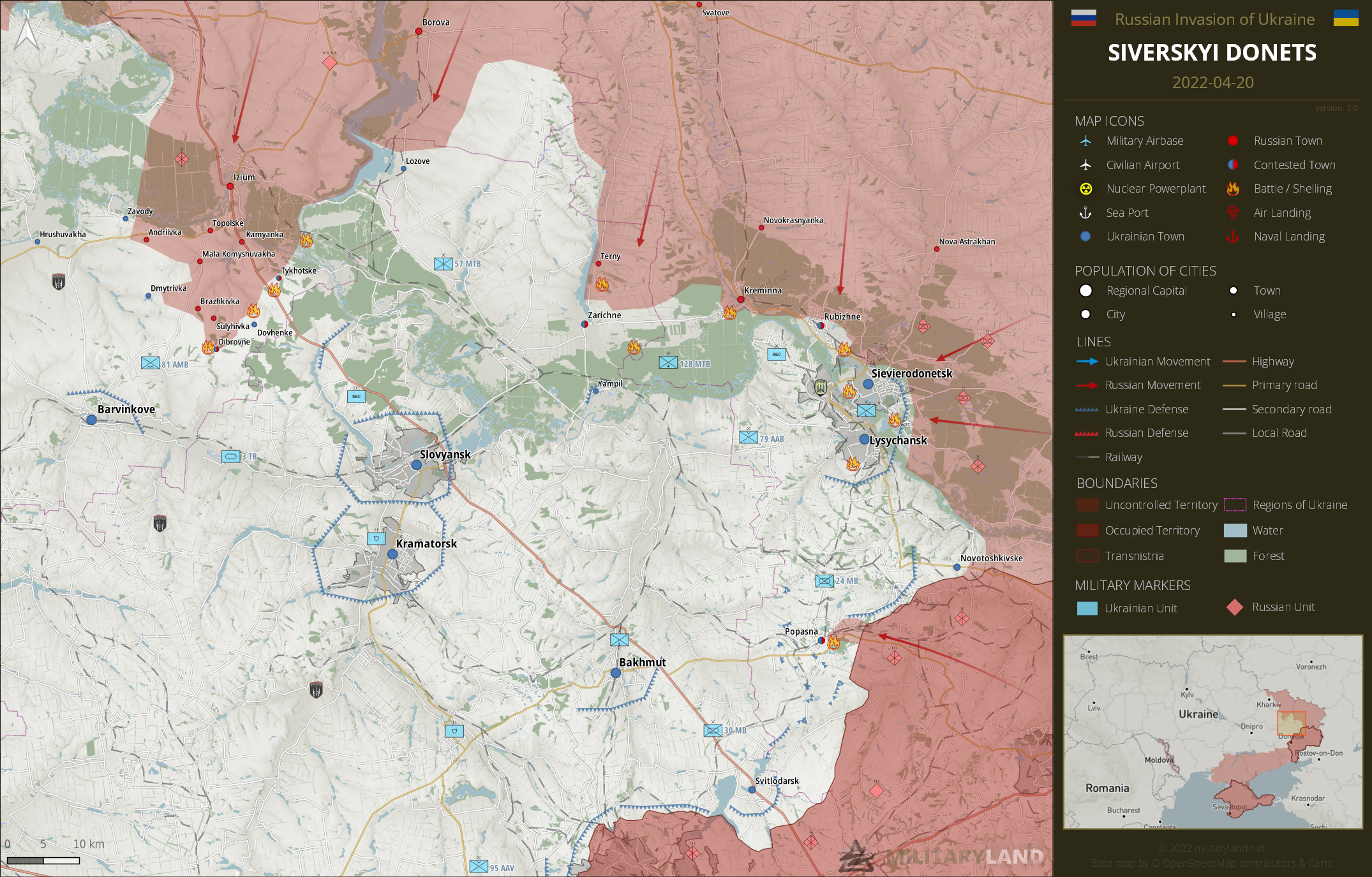Click the Lysychansk city marker
Image resolution: width=1372 pixels, height=877 pixels.
point(864,439)
